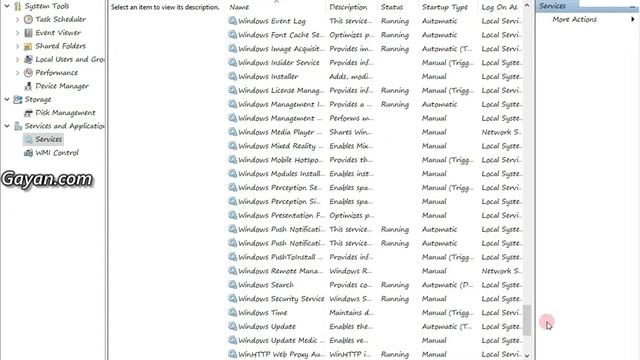
Task: Click Automatic startup type of Windows Update
Action: (x=447, y=327)
